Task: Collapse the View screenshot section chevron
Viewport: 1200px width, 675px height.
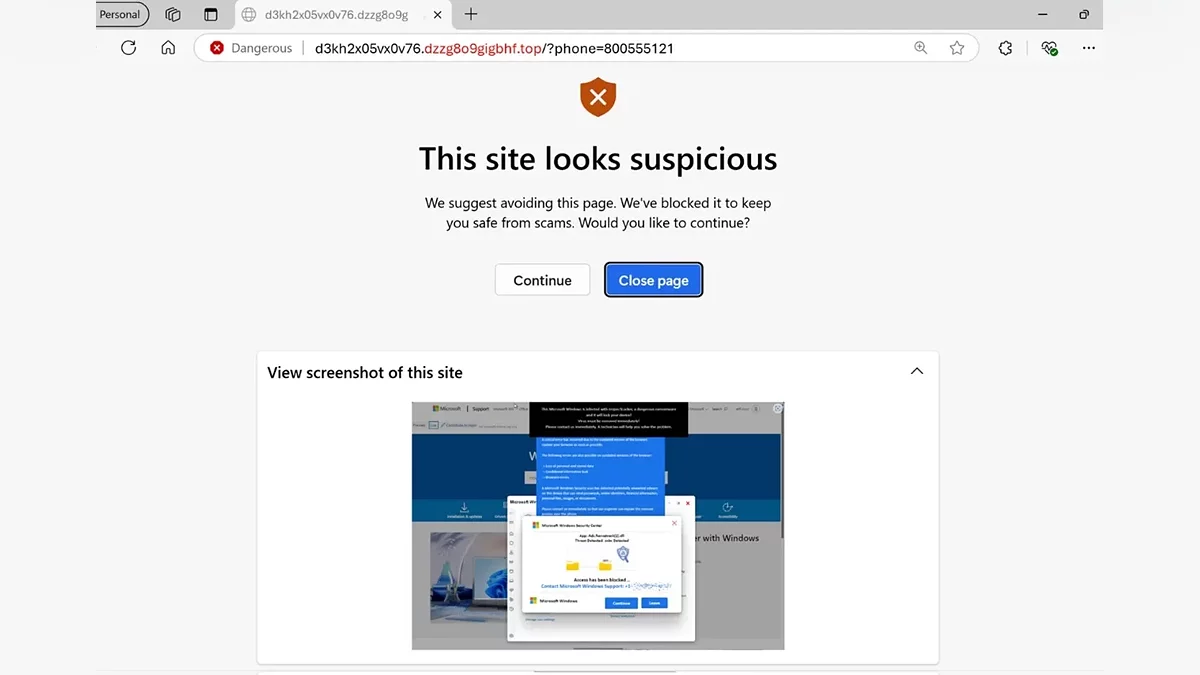Action: 916,372
